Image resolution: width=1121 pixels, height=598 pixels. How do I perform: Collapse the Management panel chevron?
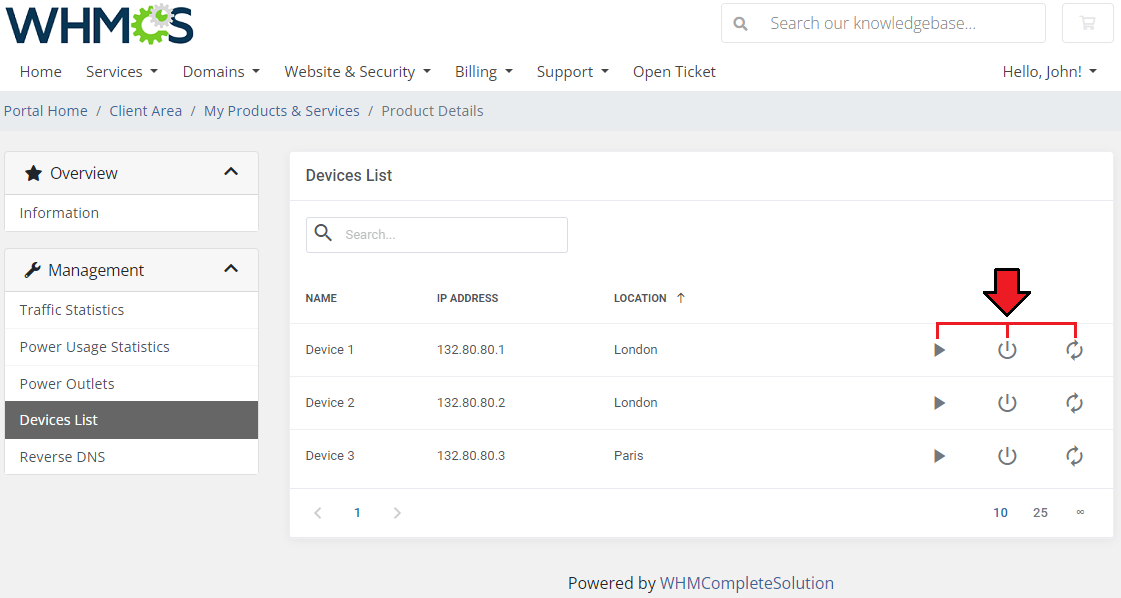[231, 269]
